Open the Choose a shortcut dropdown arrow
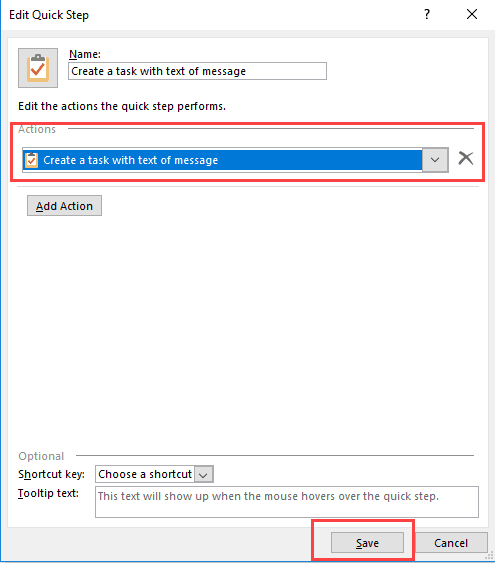This screenshot has height=563, width=495. point(204,475)
